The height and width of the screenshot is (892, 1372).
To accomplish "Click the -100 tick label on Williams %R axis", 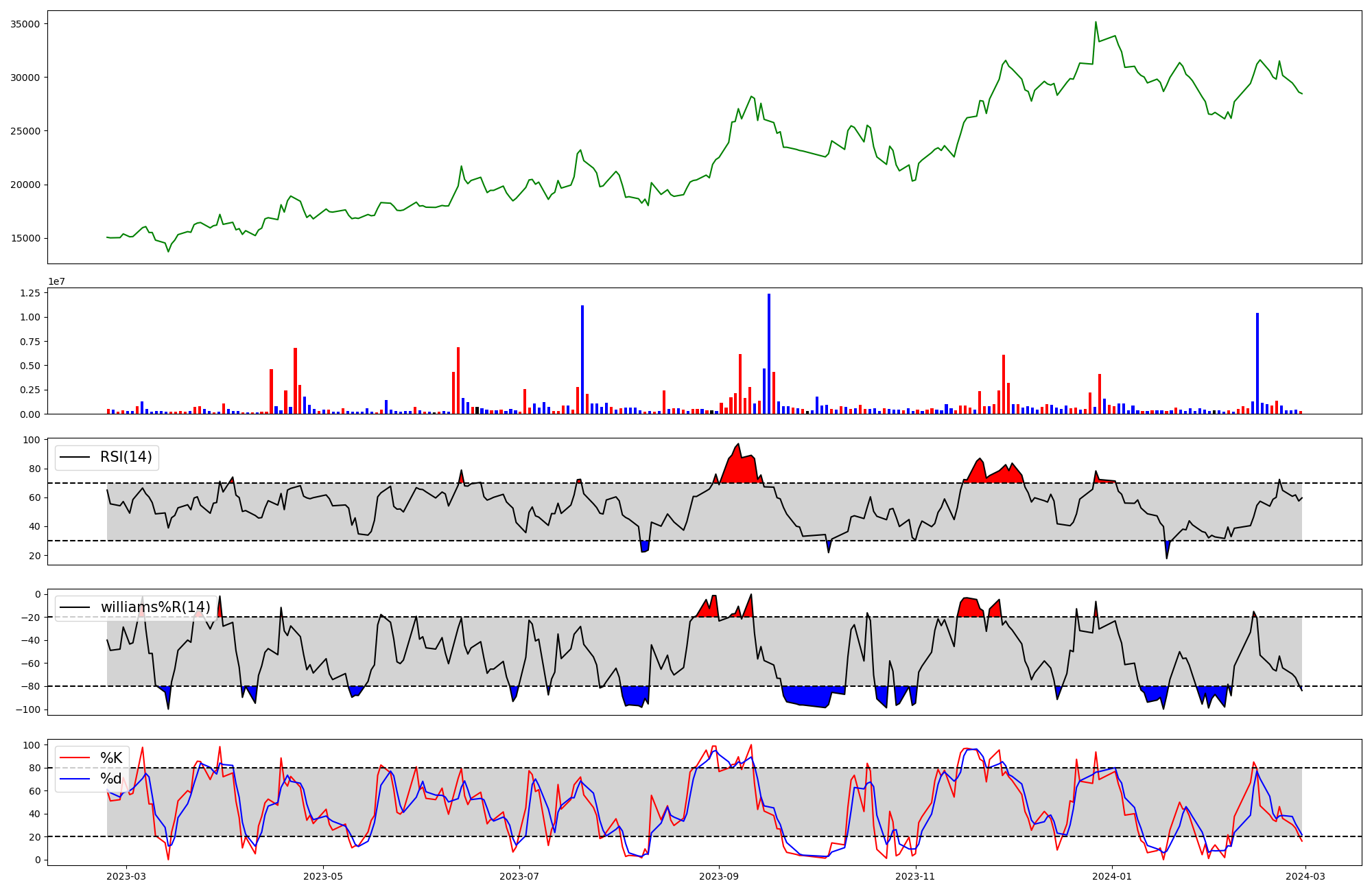I will pyautogui.click(x=28, y=709).
